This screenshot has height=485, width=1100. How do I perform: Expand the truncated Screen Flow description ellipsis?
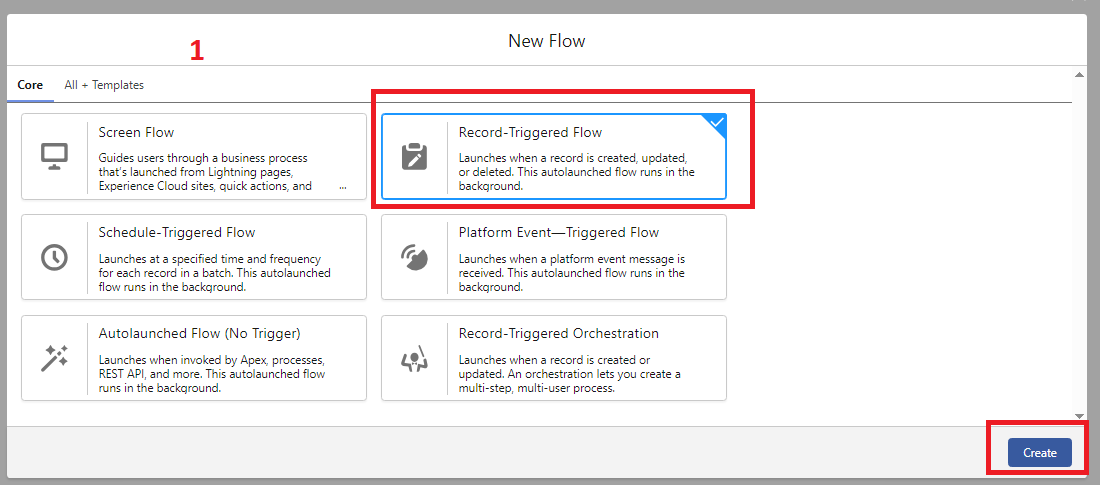pyautogui.click(x=343, y=186)
